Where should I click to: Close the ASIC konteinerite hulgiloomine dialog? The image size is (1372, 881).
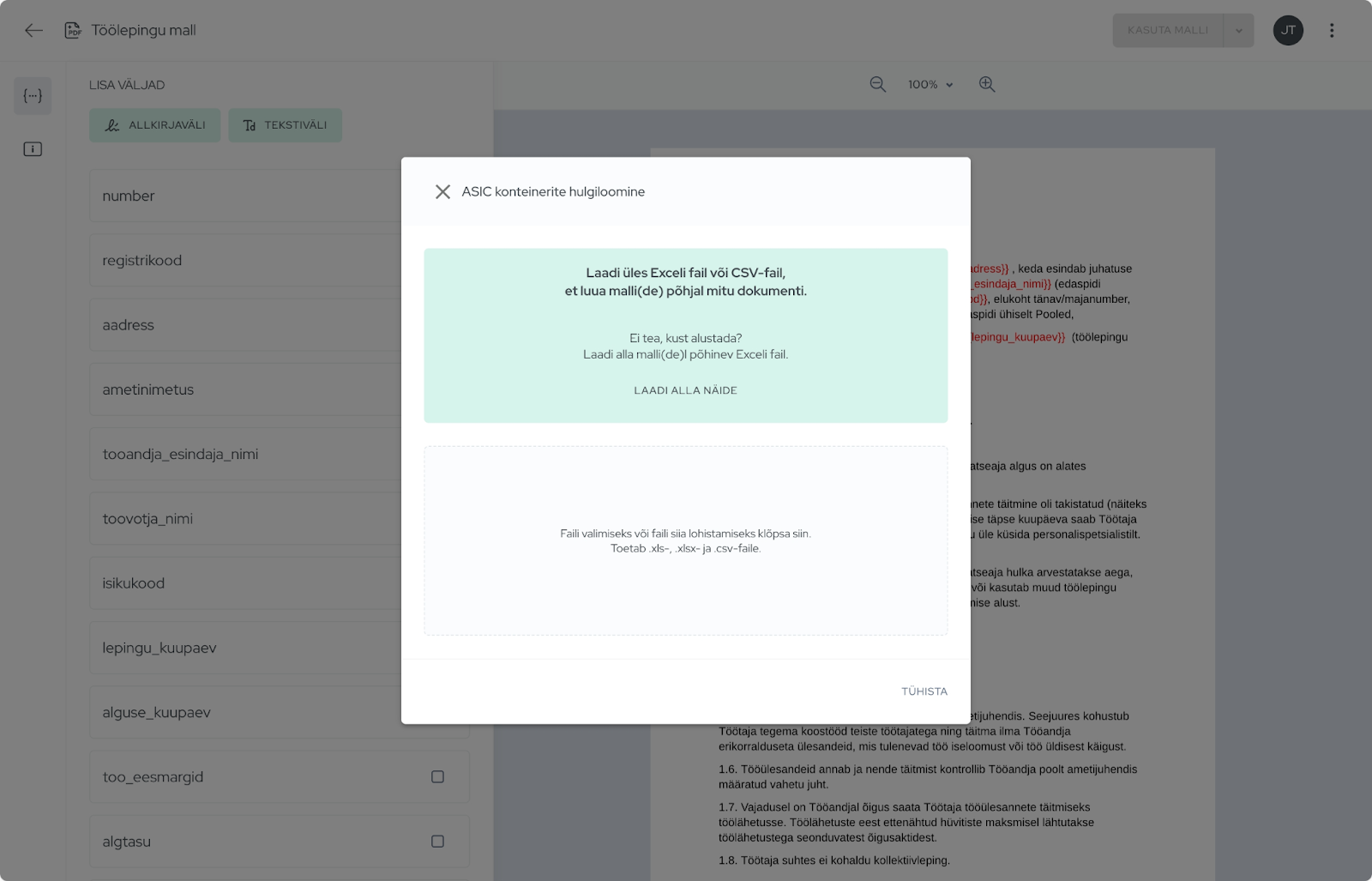(442, 192)
